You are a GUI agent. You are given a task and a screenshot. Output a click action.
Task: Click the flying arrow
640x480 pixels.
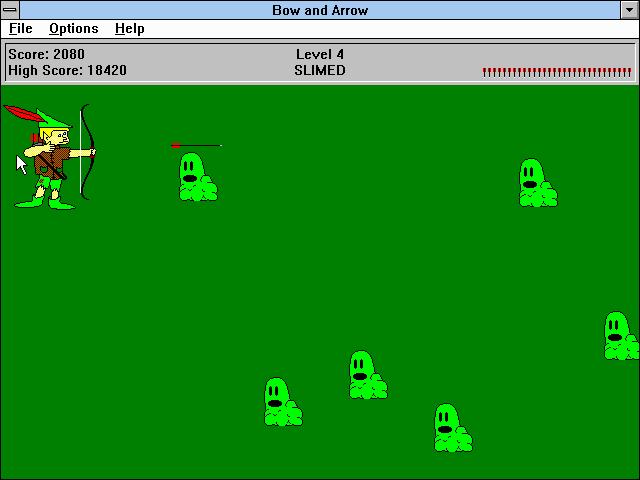(x=196, y=145)
